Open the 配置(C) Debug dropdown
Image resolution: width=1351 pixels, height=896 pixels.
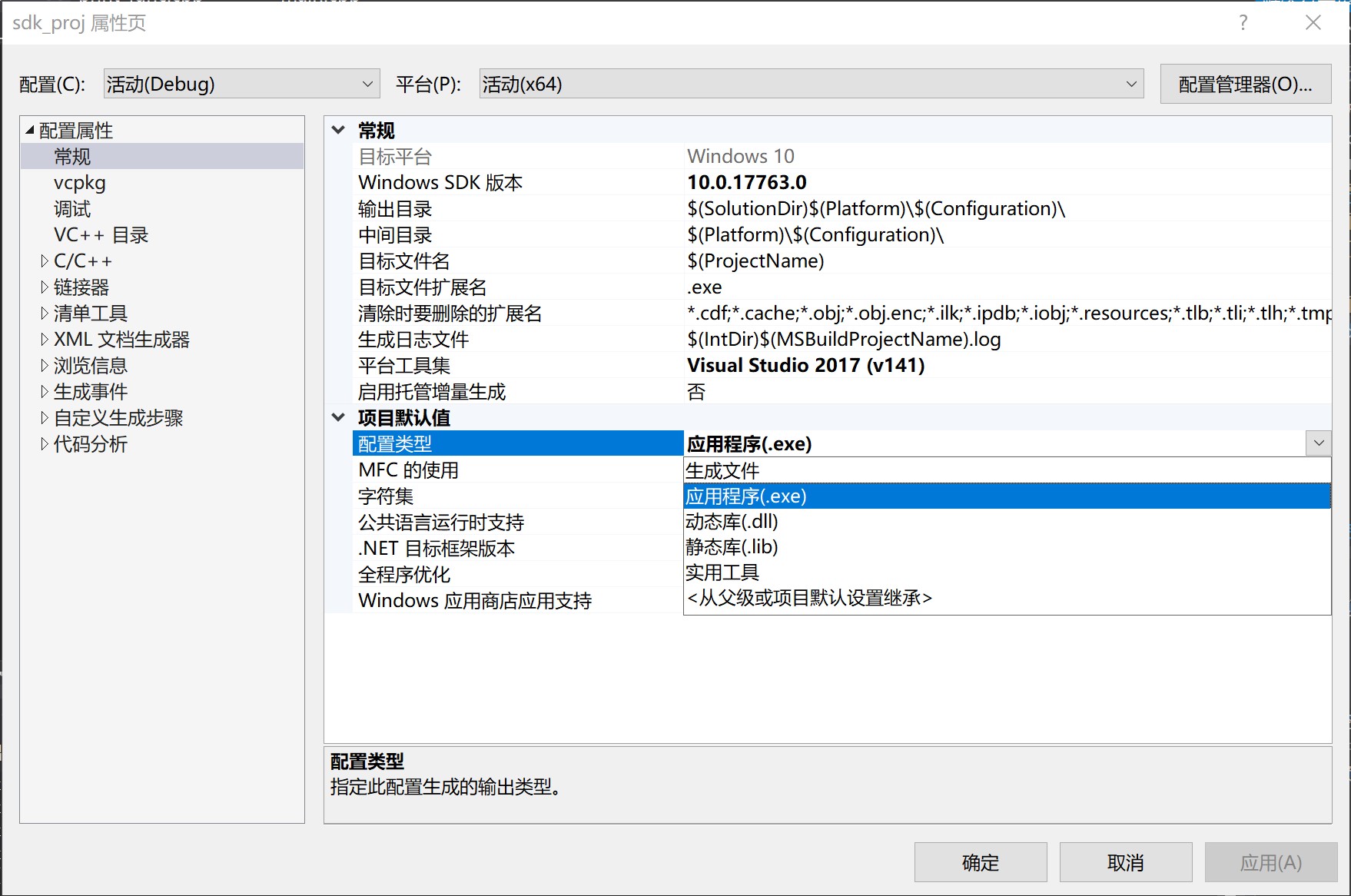click(241, 84)
